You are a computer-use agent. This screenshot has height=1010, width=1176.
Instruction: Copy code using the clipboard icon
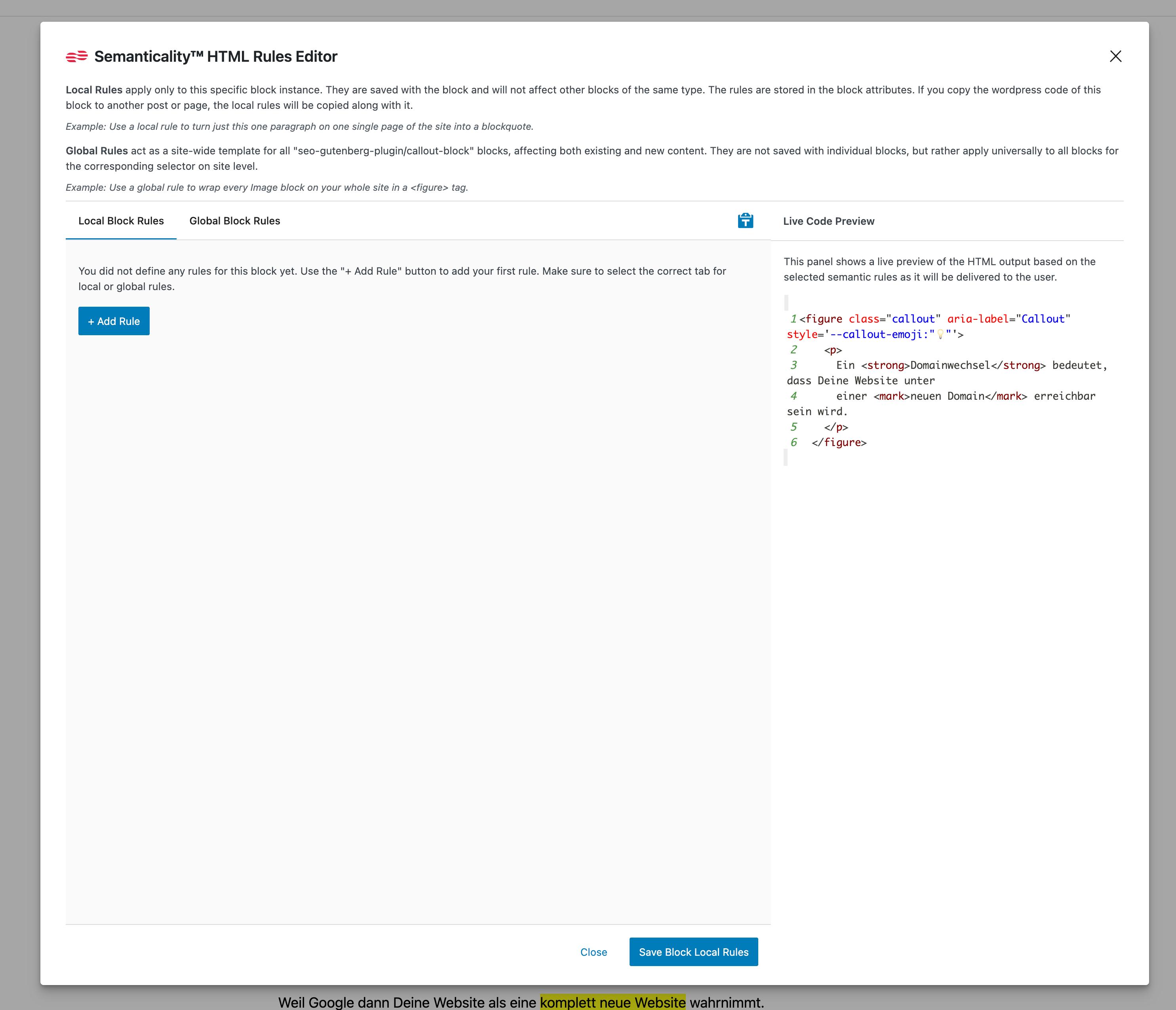[x=745, y=221]
